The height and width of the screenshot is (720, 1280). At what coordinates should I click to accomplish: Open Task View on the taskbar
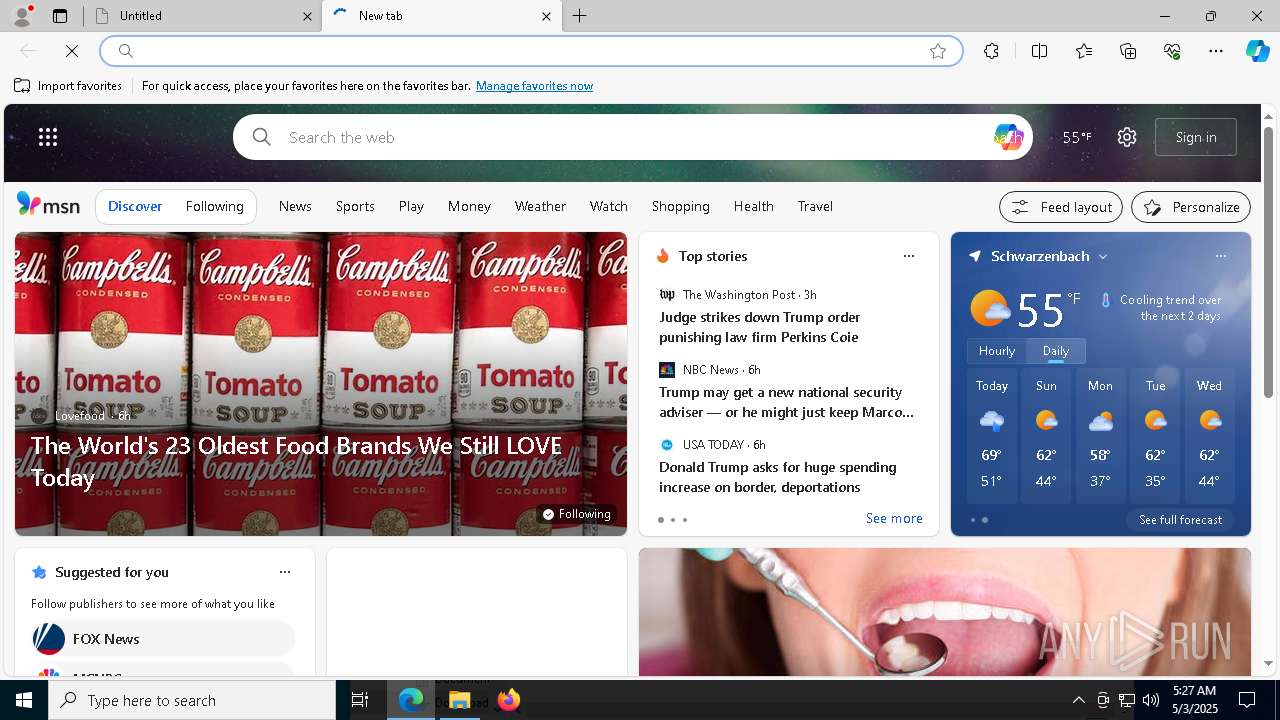pos(360,700)
